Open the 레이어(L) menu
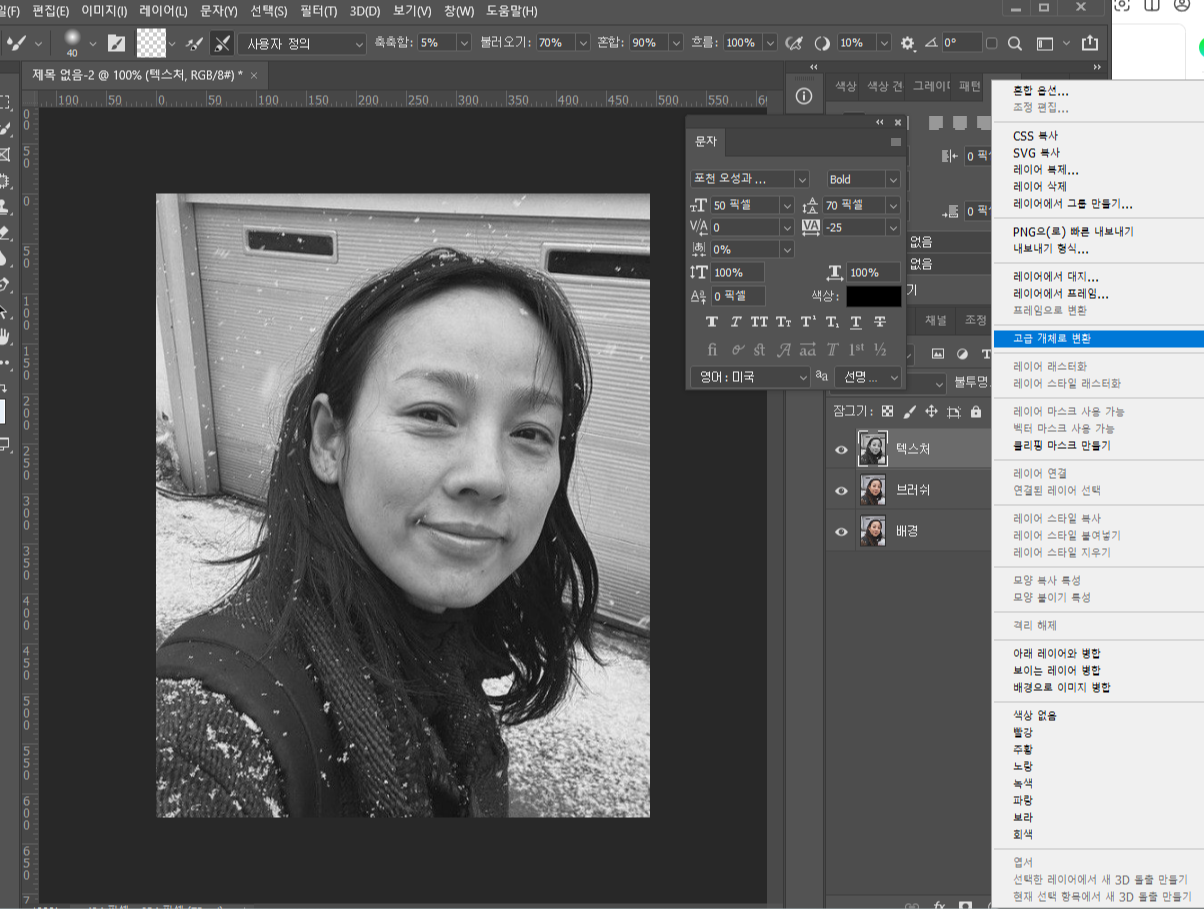Screen dimensions: 1204x909 click(x=163, y=11)
